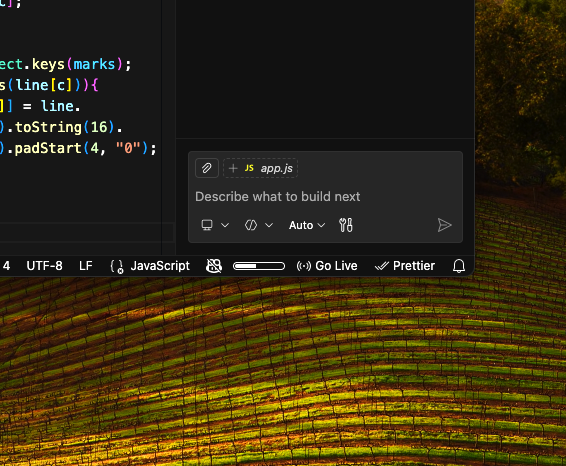The width and height of the screenshot is (566, 466).
Task: Click the Prettier status item
Action: 404,266
